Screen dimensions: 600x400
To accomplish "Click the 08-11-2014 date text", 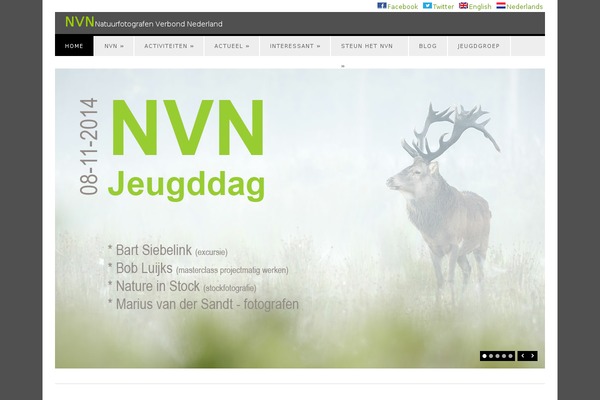I will click(x=89, y=147).
